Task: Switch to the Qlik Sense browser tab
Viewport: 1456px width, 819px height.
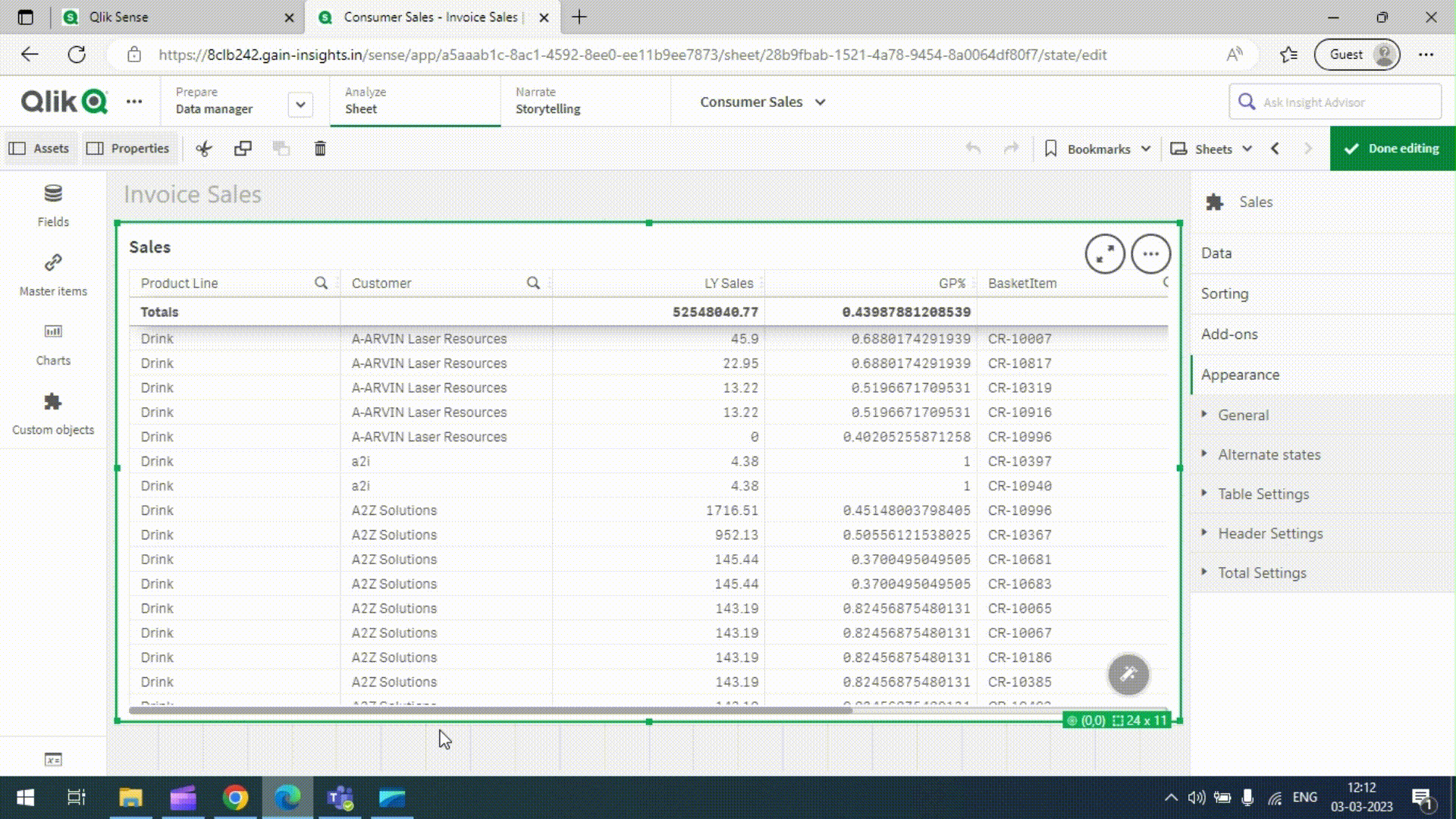Action: [x=178, y=17]
